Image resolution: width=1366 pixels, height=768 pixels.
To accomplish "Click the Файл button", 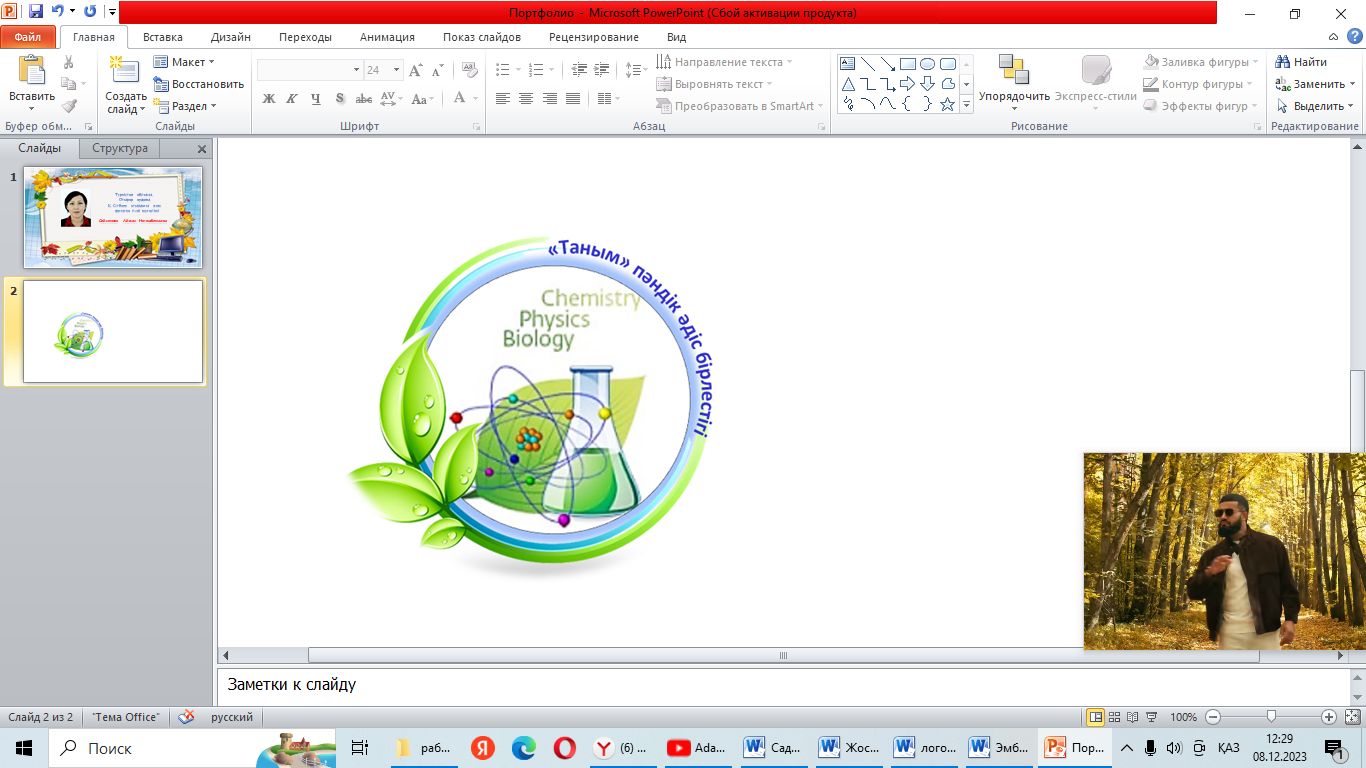I will point(27,37).
